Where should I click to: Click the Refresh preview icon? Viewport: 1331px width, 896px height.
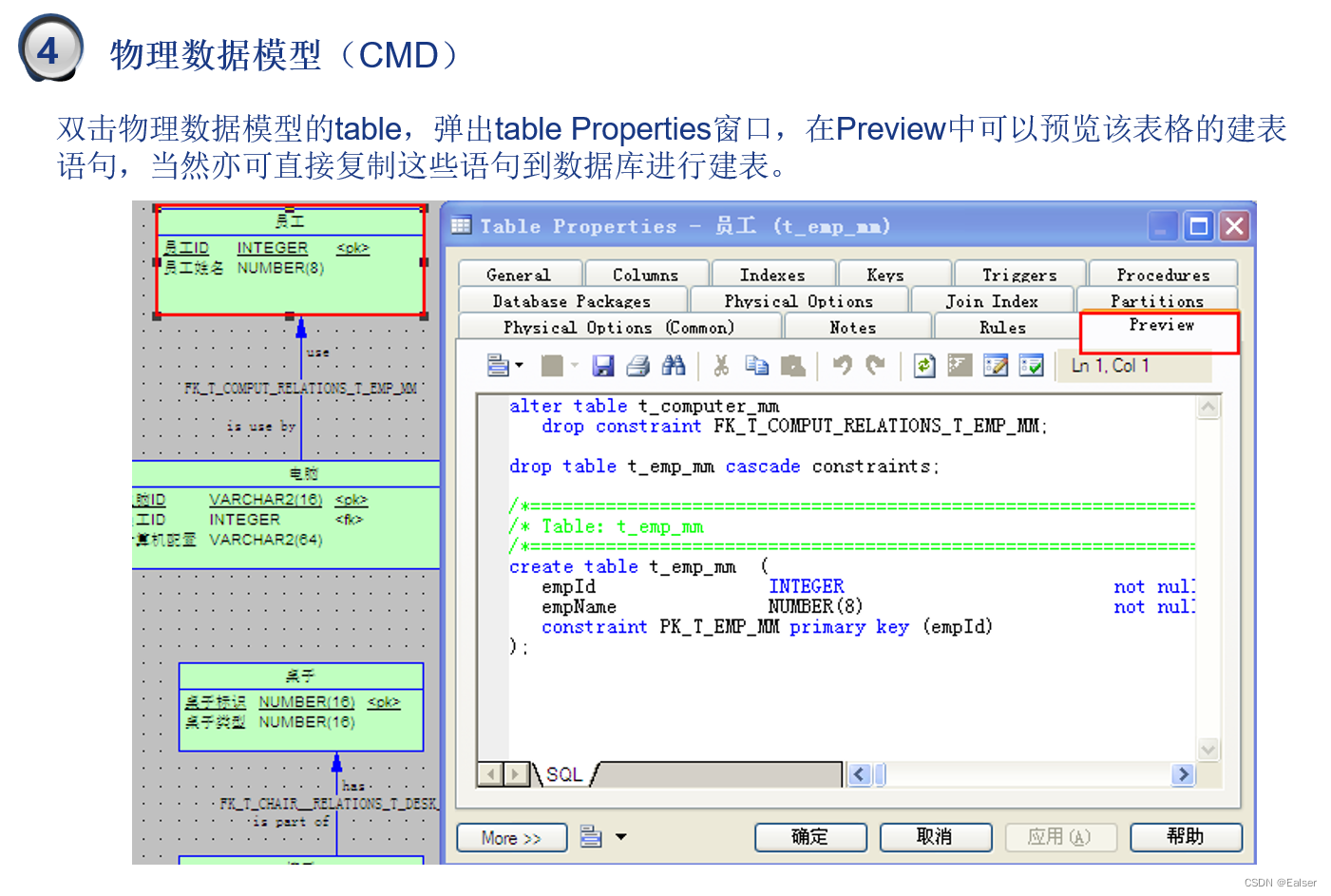tap(924, 366)
